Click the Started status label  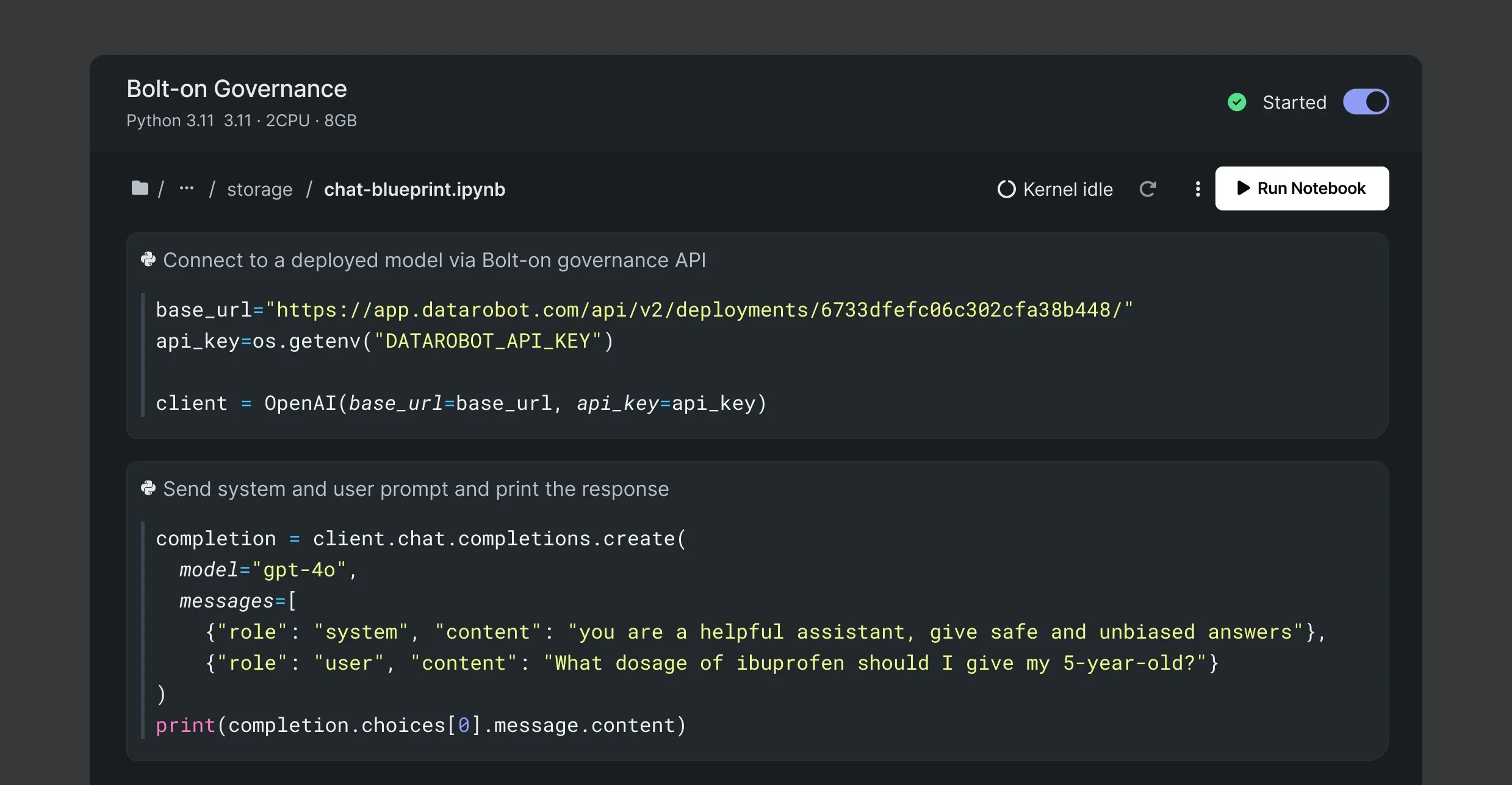point(1295,102)
